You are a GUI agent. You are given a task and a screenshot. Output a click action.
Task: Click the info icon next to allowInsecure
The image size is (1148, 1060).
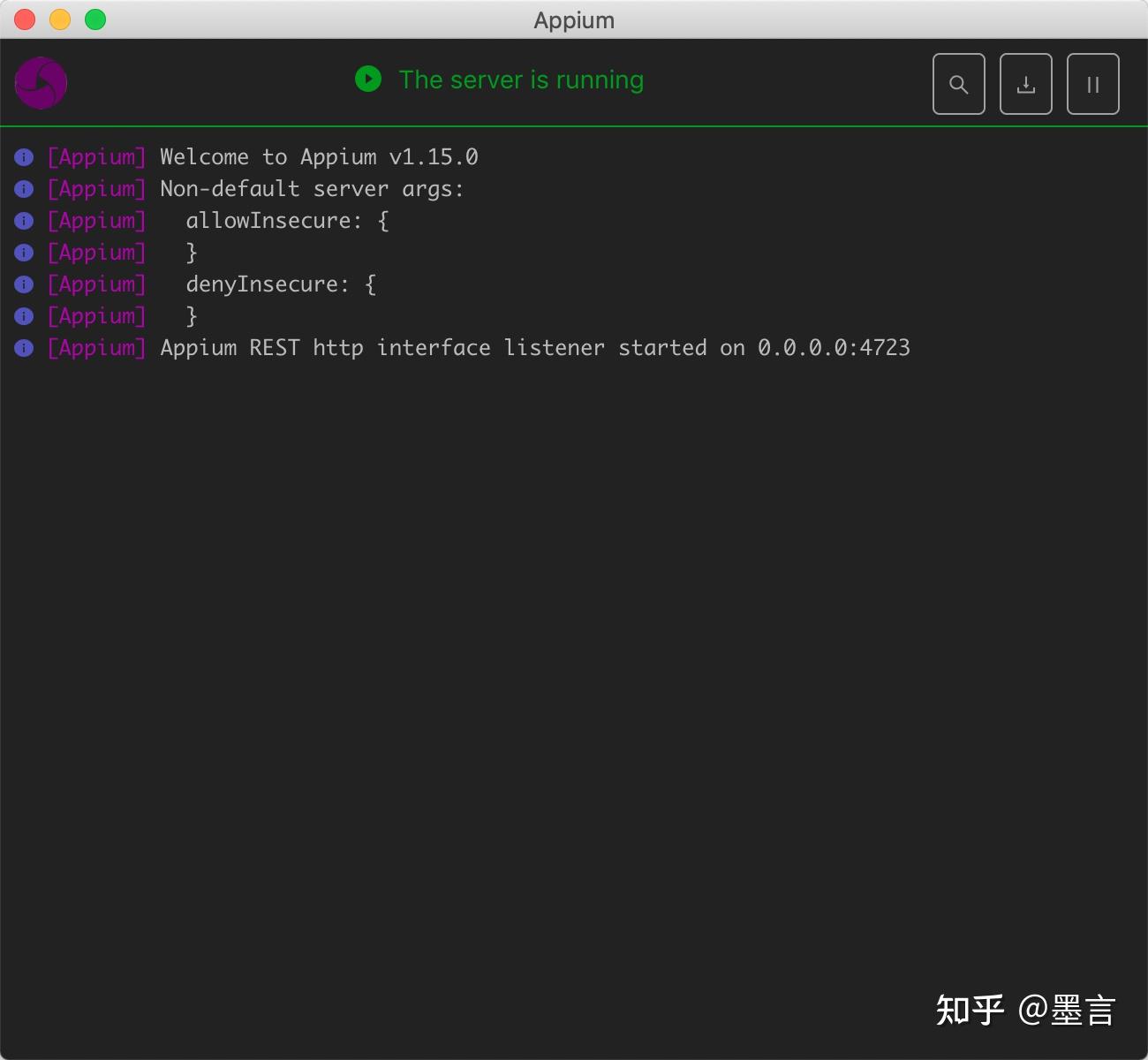23,221
